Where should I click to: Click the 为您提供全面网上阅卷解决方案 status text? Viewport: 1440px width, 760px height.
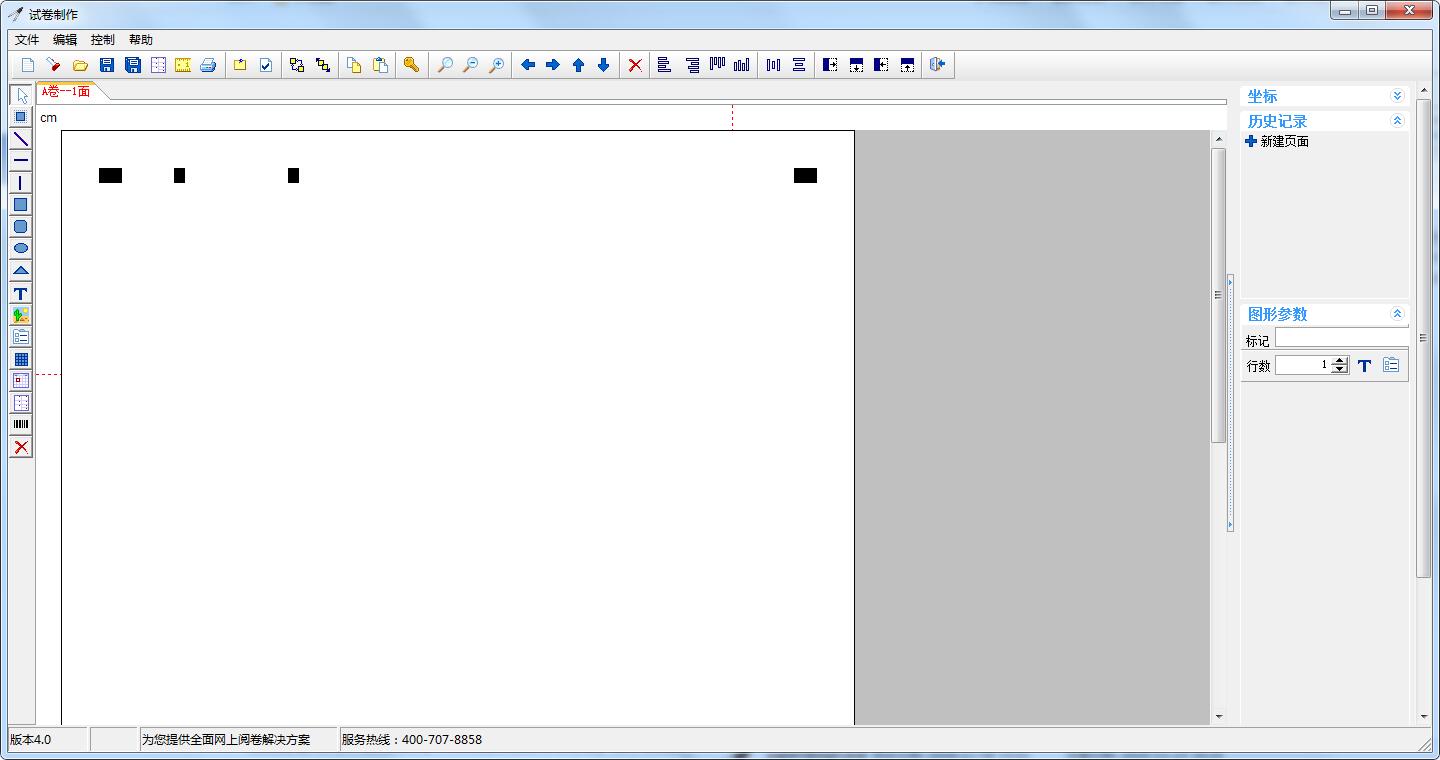pyautogui.click(x=226, y=740)
